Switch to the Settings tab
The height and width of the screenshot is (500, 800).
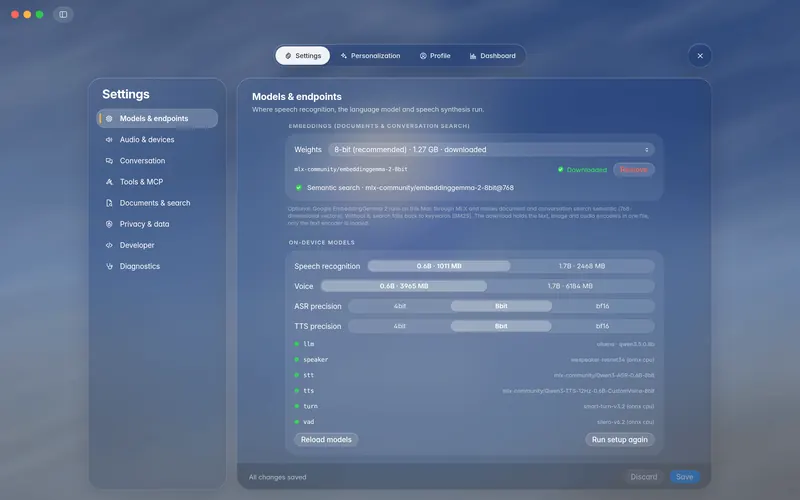(x=303, y=56)
